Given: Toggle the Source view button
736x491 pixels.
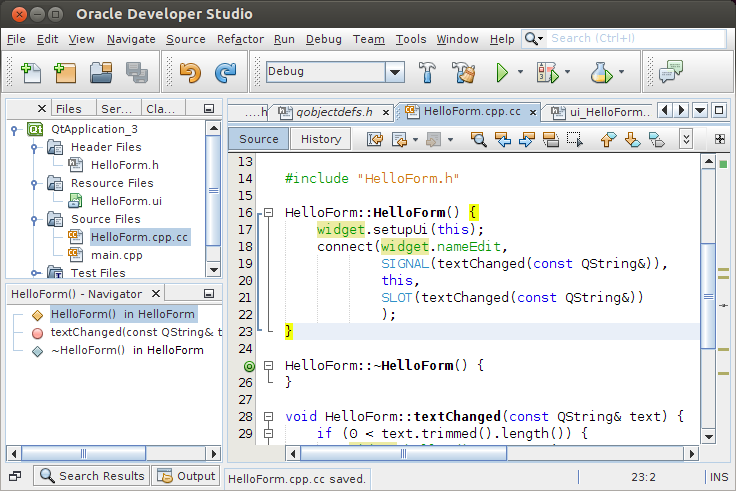Looking at the screenshot, I should click(259, 139).
